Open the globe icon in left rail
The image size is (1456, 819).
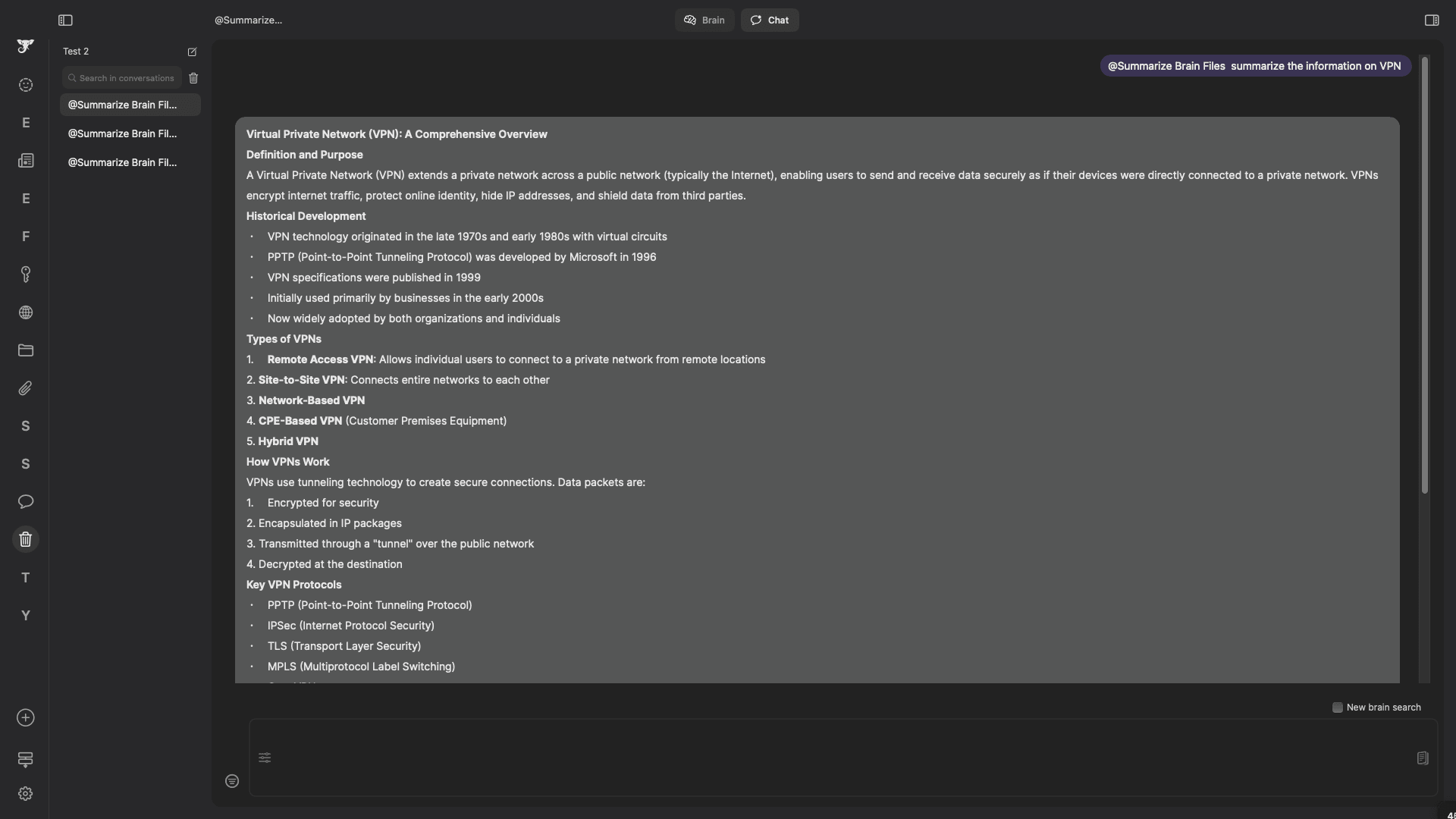(26, 312)
